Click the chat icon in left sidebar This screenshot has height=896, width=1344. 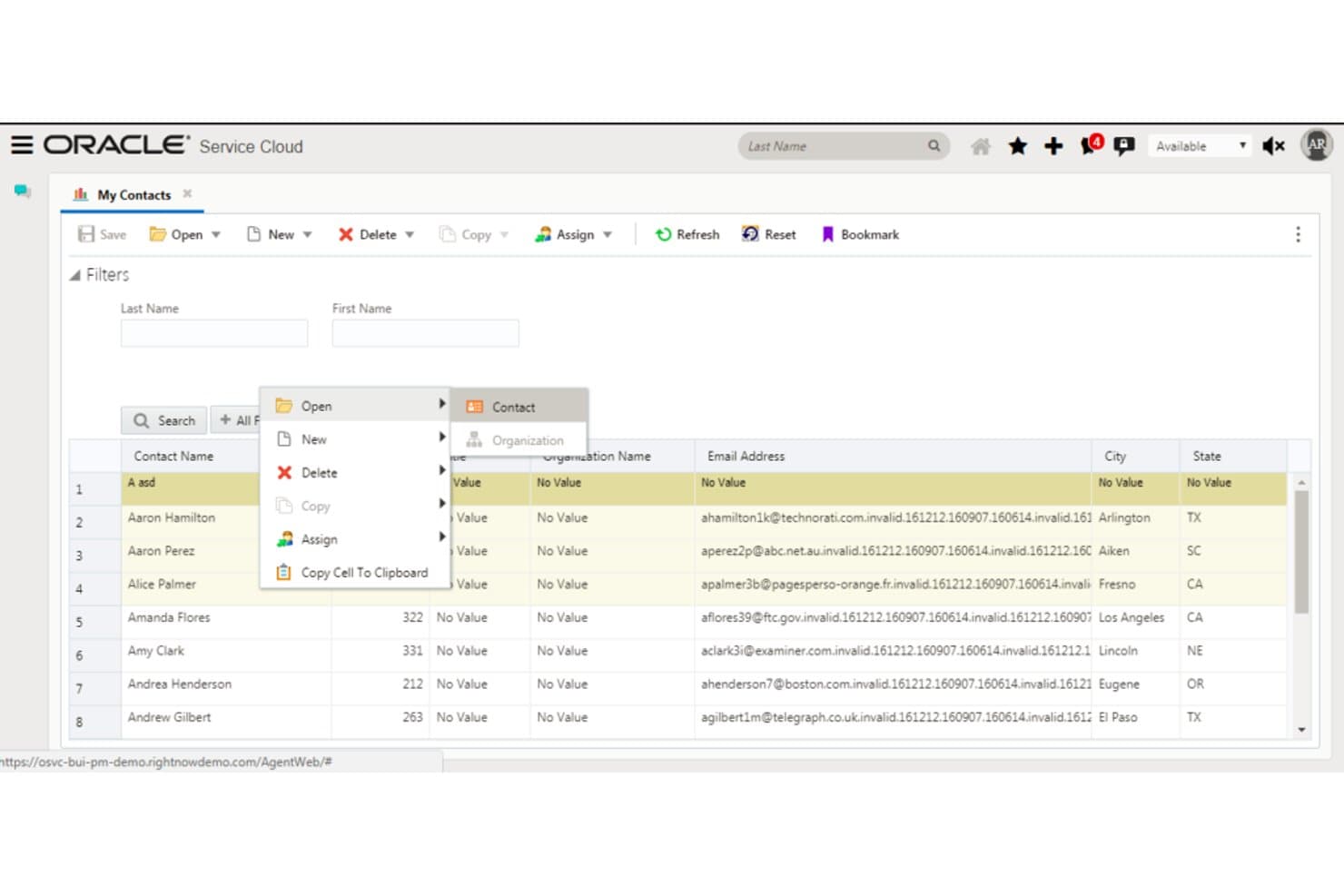[23, 191]
